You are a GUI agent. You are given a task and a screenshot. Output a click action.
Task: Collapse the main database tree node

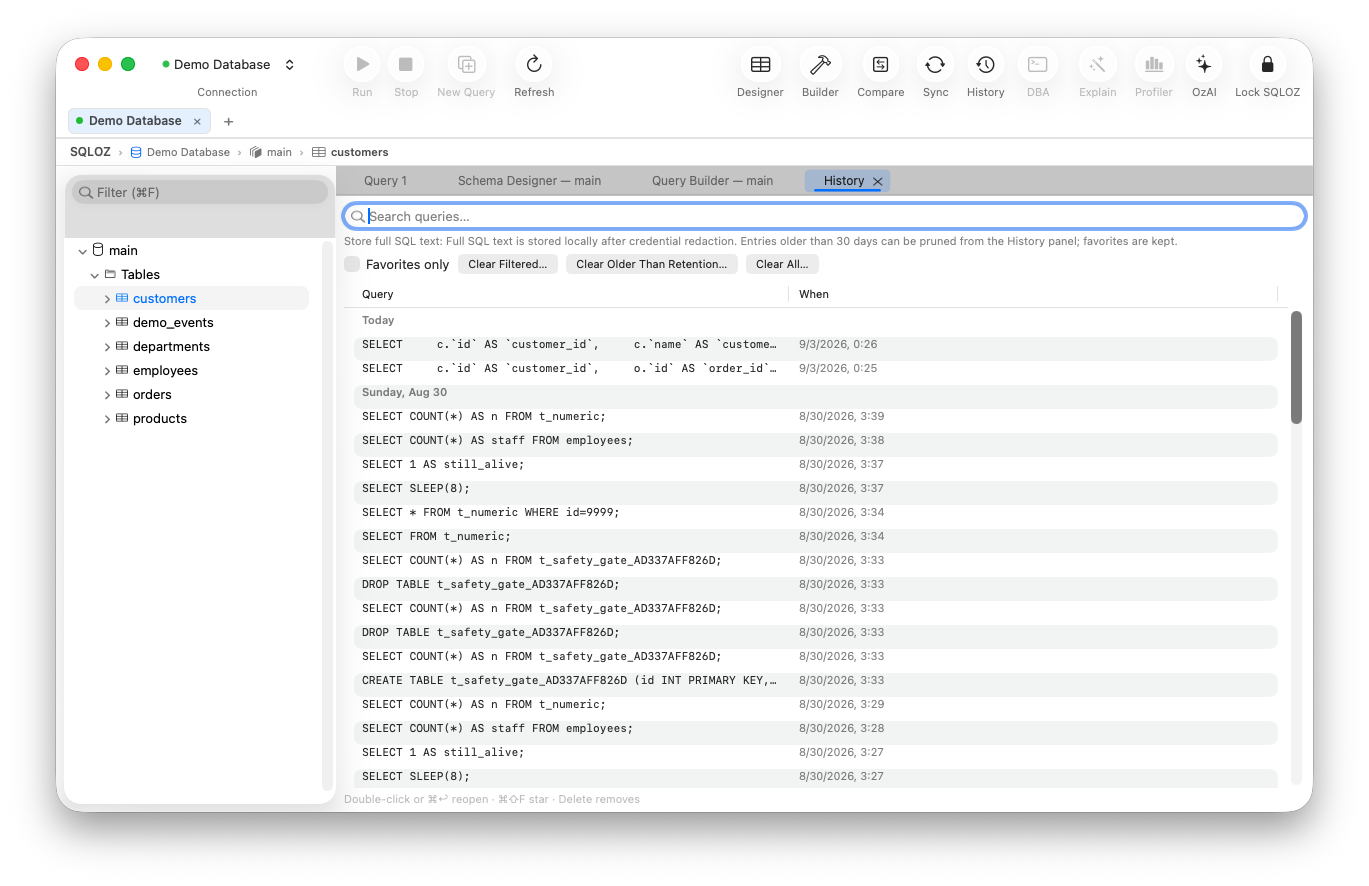[82, 251]
